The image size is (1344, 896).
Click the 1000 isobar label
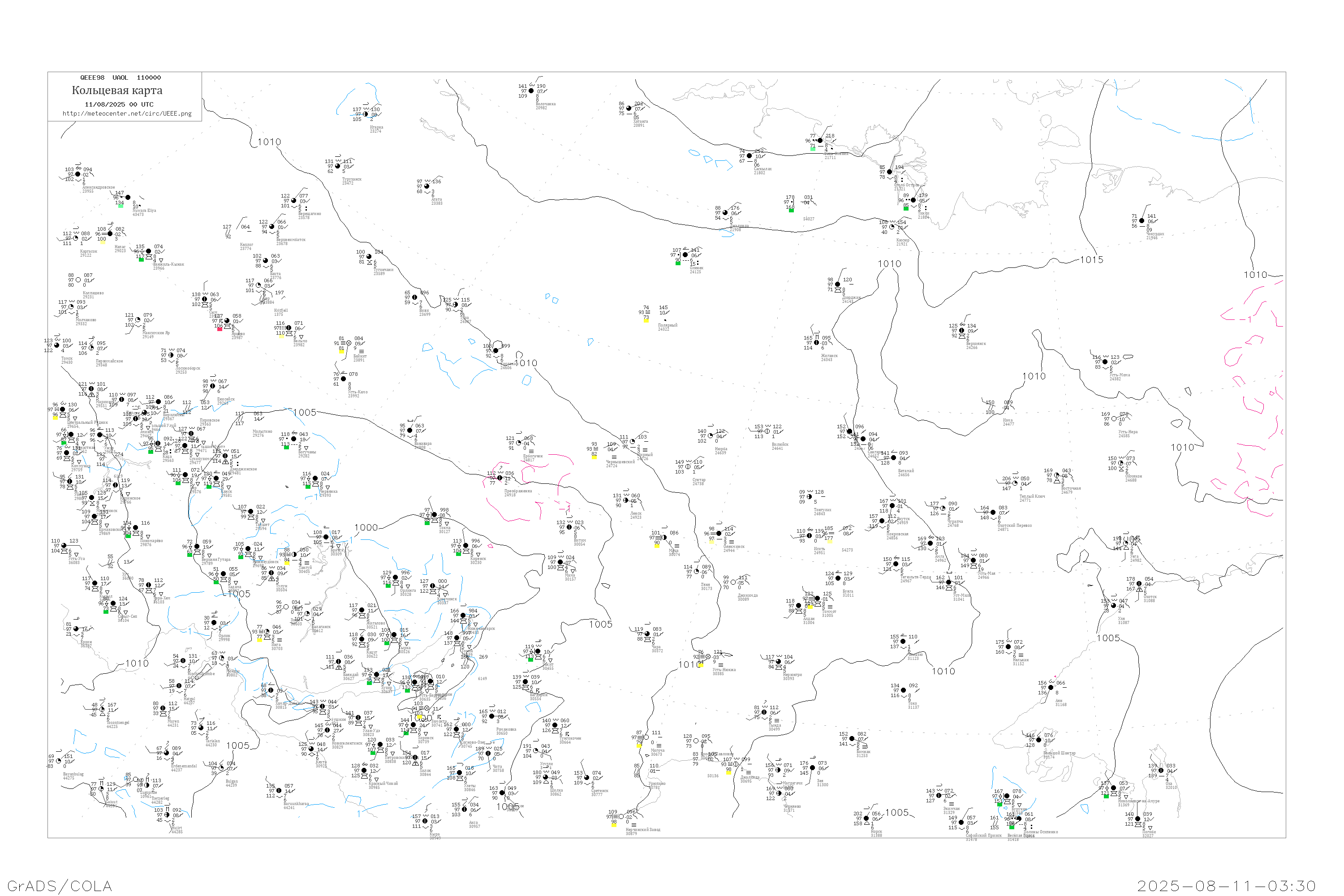click(366, 528)
